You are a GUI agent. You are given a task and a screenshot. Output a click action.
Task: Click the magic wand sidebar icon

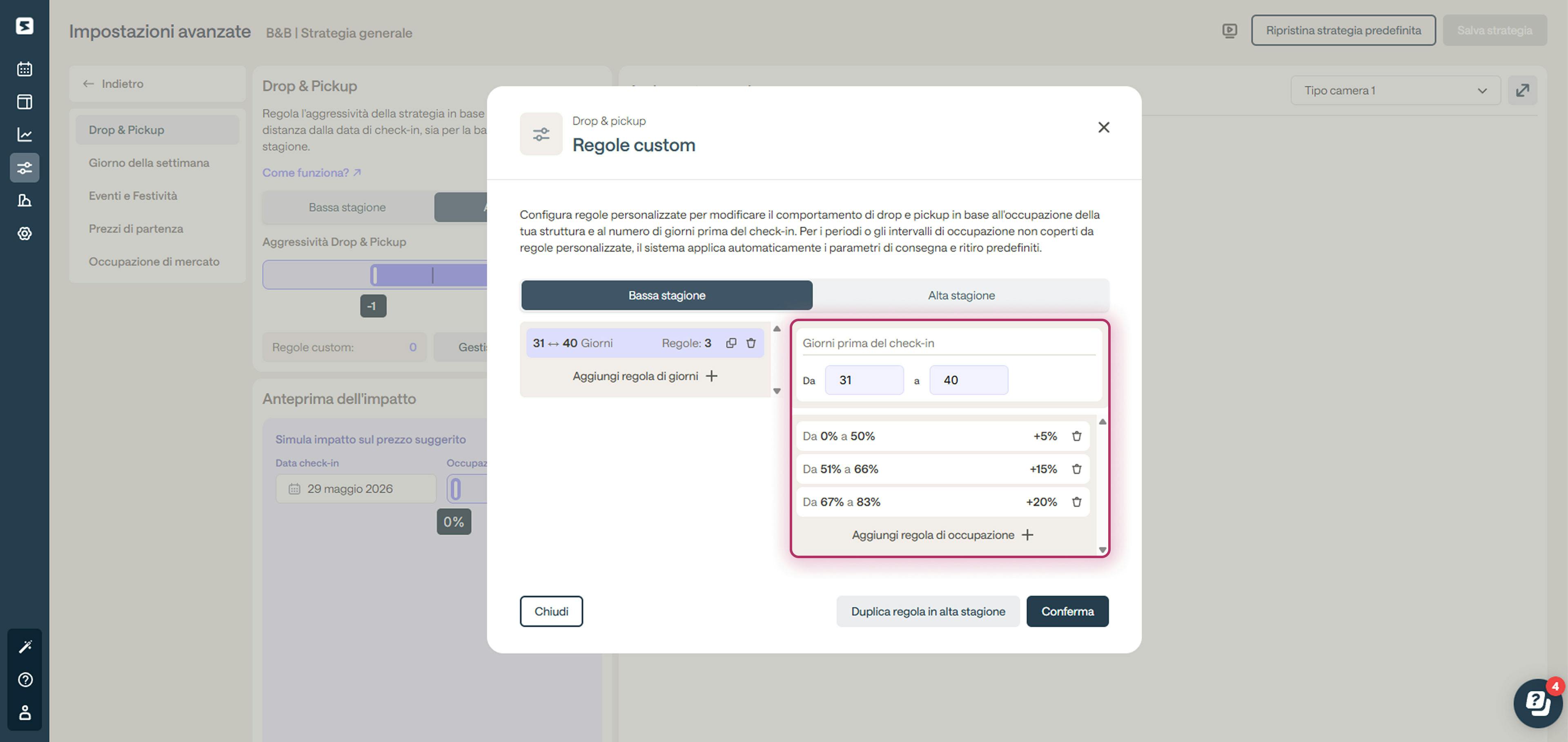pyautogui.click(x=24, y=647)
